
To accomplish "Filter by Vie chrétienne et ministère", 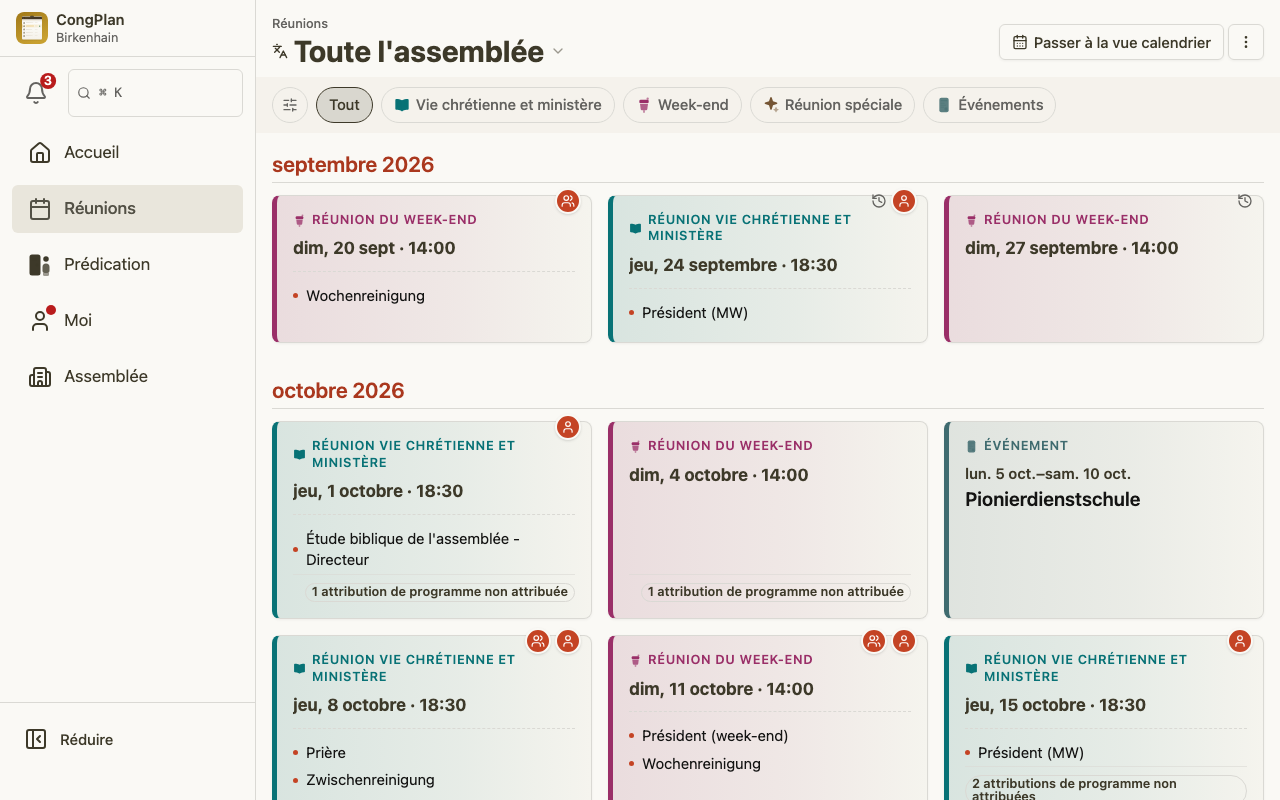I will [498, 105].
